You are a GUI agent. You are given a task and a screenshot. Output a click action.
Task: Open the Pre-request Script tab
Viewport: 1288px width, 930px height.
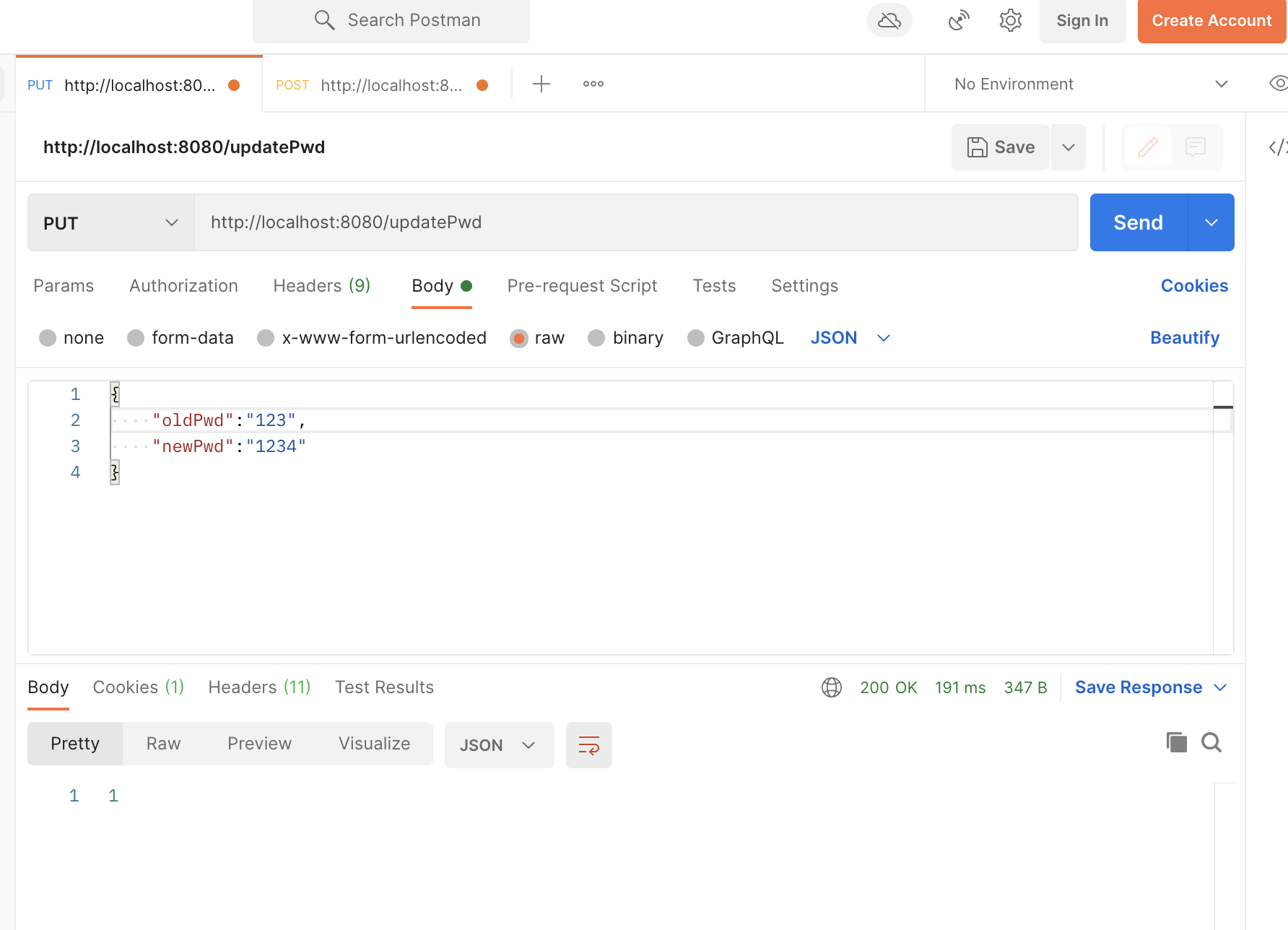point(582,286)
